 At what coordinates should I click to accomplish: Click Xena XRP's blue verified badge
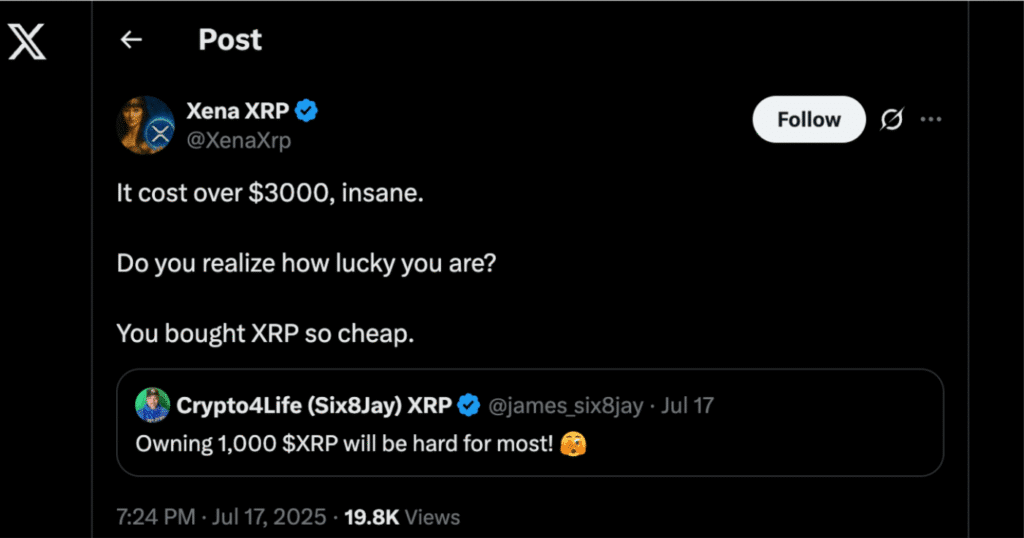307,112
